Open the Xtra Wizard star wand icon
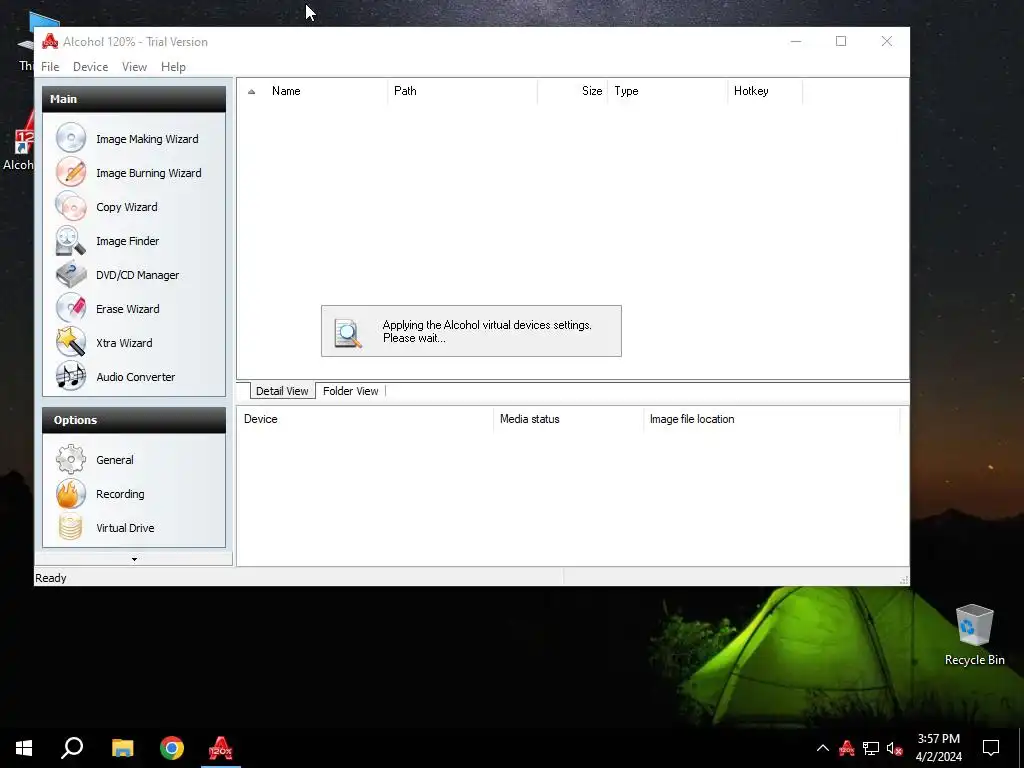Image resolution: width=1024 pixels, height=768 pixels. tap(71, 342)
